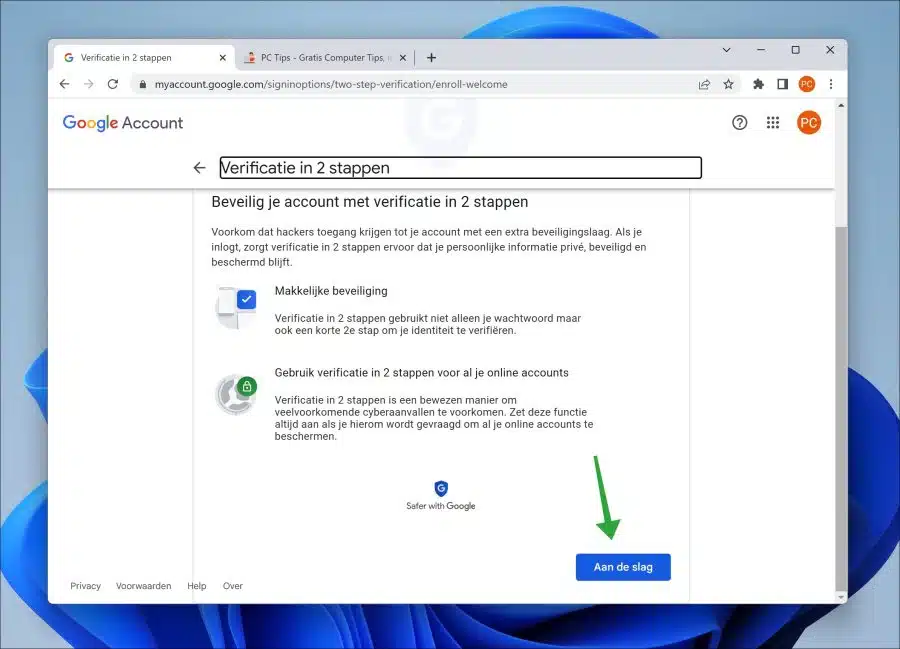This screenshot has height=649, width=900.
Task: Click the lock icon in address bar
Action: (x=143, y=84)
